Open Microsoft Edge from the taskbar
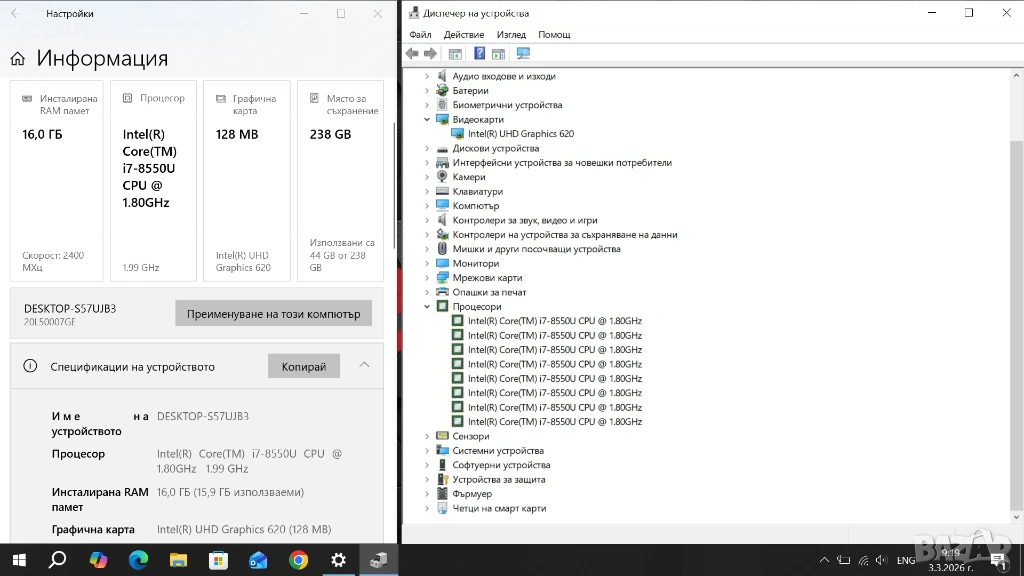 [138, 560]
